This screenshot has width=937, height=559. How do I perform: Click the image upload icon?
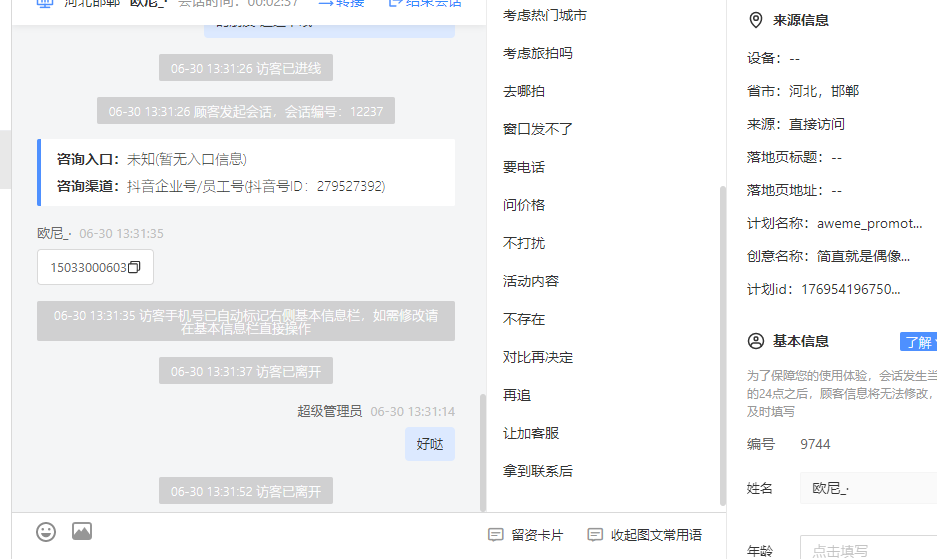click(x=82, y=531)
